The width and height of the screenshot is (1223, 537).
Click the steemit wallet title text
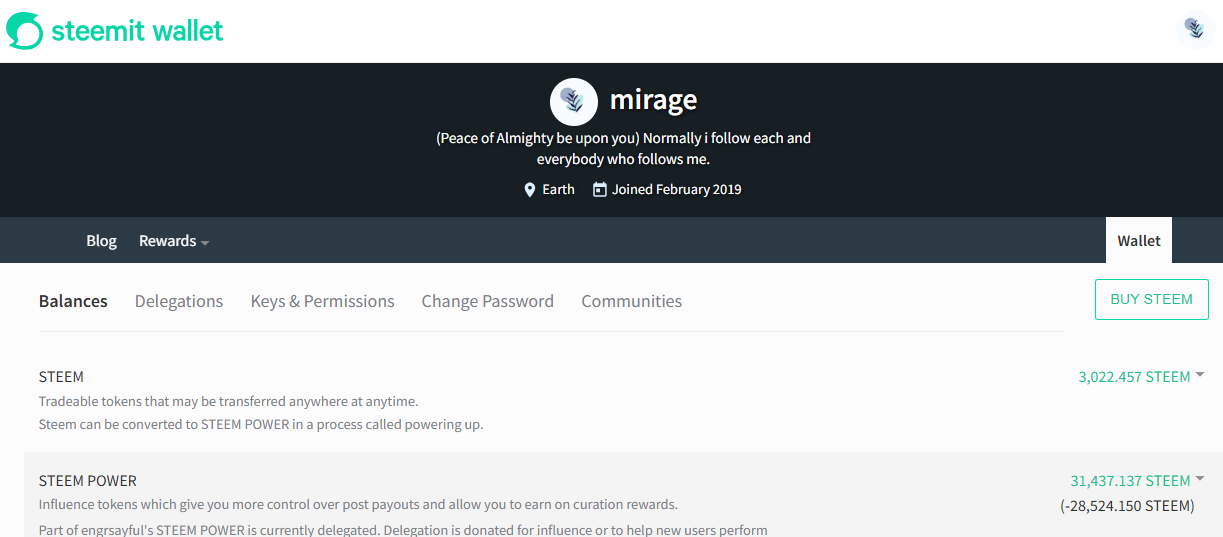pos(137,31)
